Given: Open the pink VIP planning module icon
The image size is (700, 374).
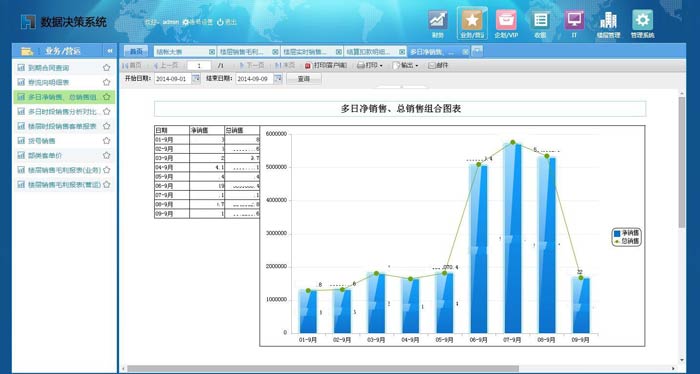Looking at the screenshot, I should (x=506, y=21).
